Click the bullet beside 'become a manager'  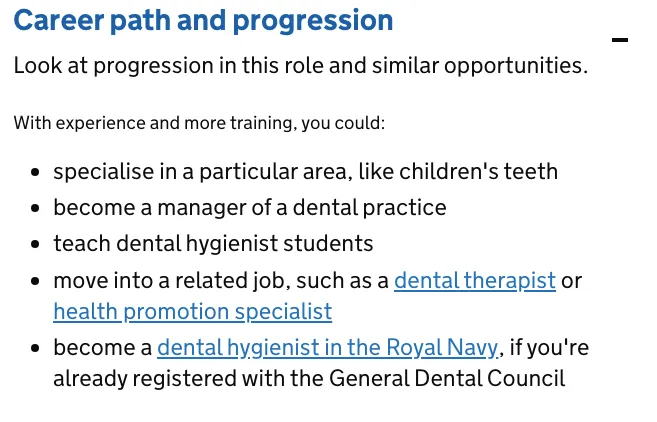point(35,208)
